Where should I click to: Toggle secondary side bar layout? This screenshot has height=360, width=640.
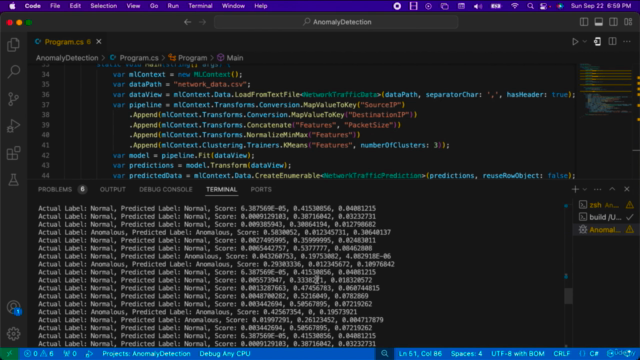point(613,22)
